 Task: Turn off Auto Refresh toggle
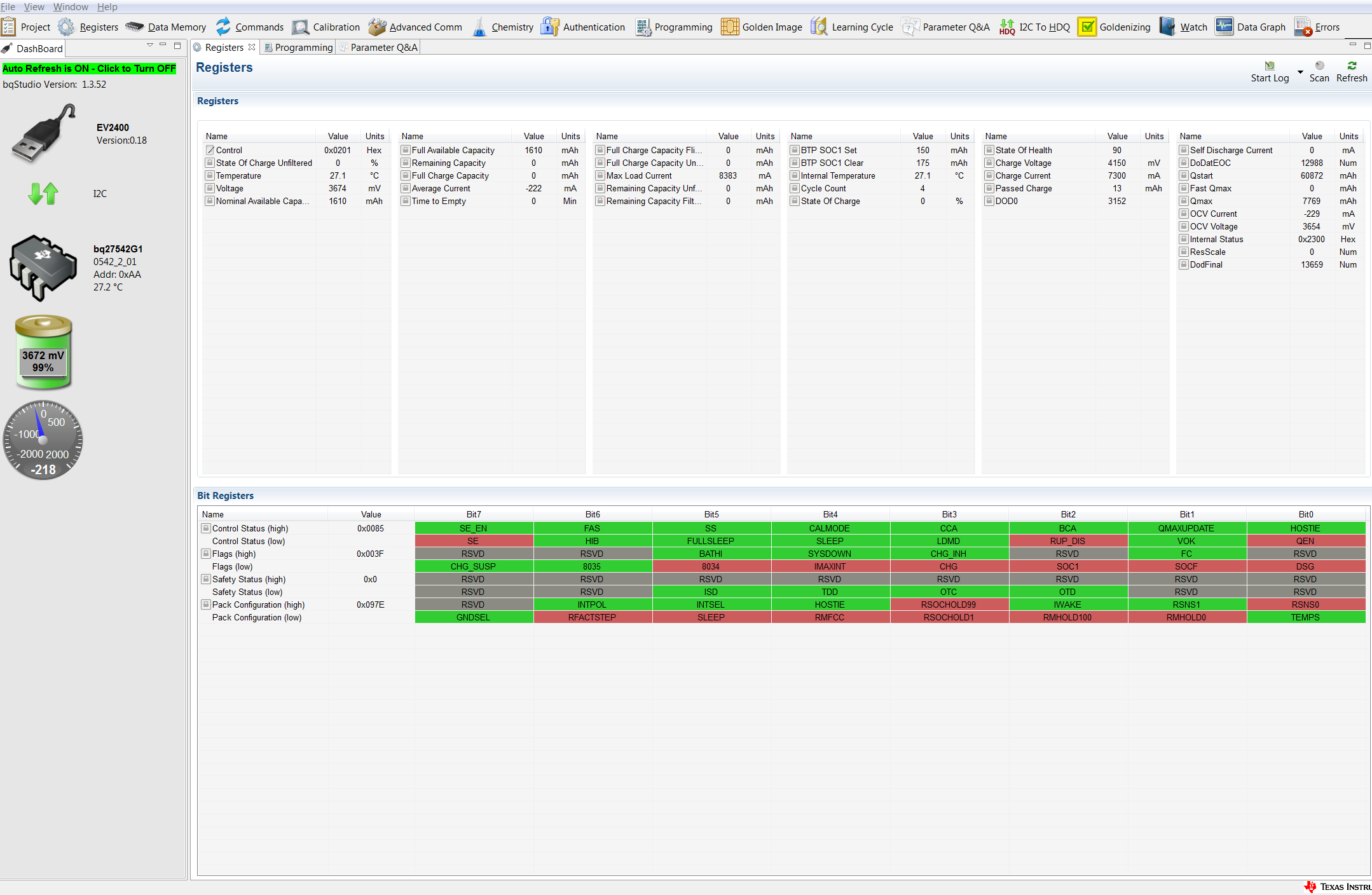[89, 68]
